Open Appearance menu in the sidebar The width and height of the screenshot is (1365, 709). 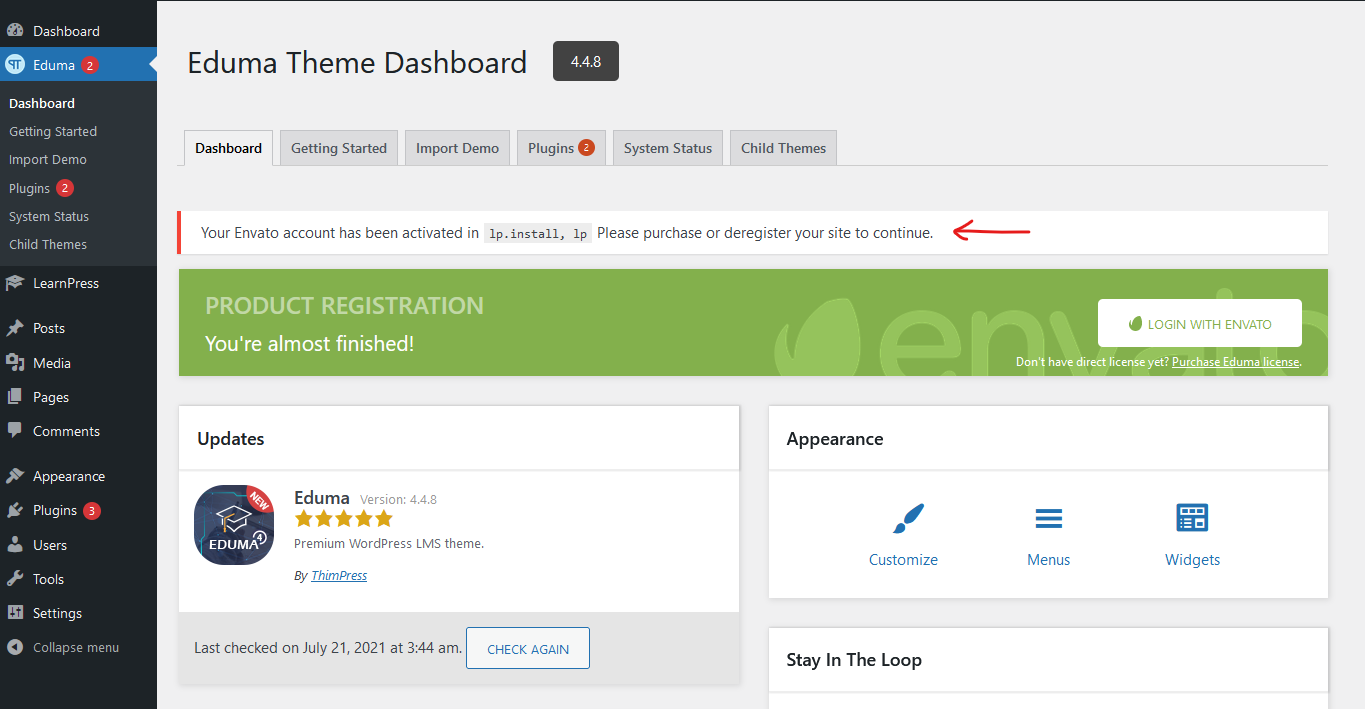coord(68,477)
